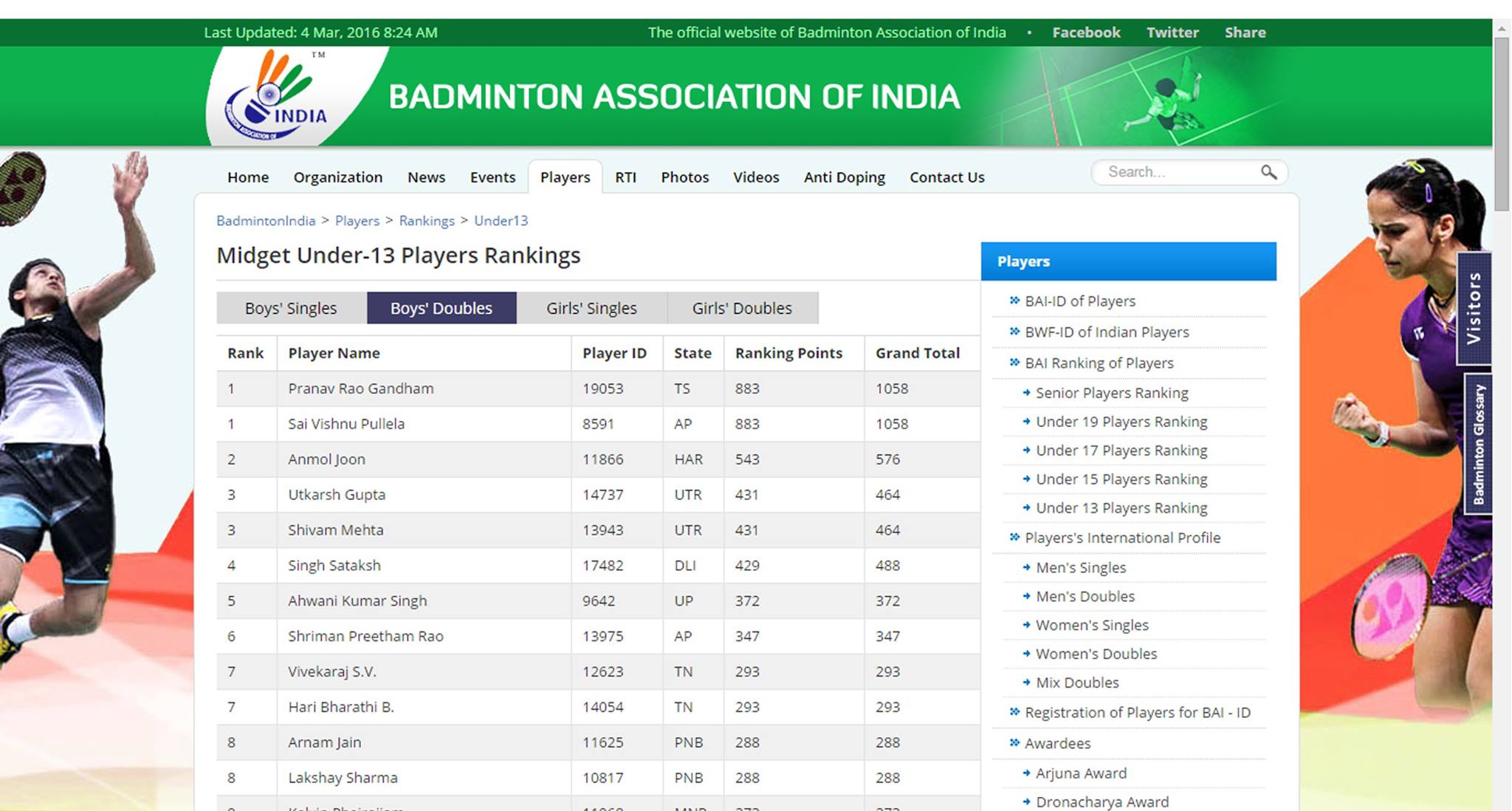Switch to the Boys' Singles tab

pos(292,308)
